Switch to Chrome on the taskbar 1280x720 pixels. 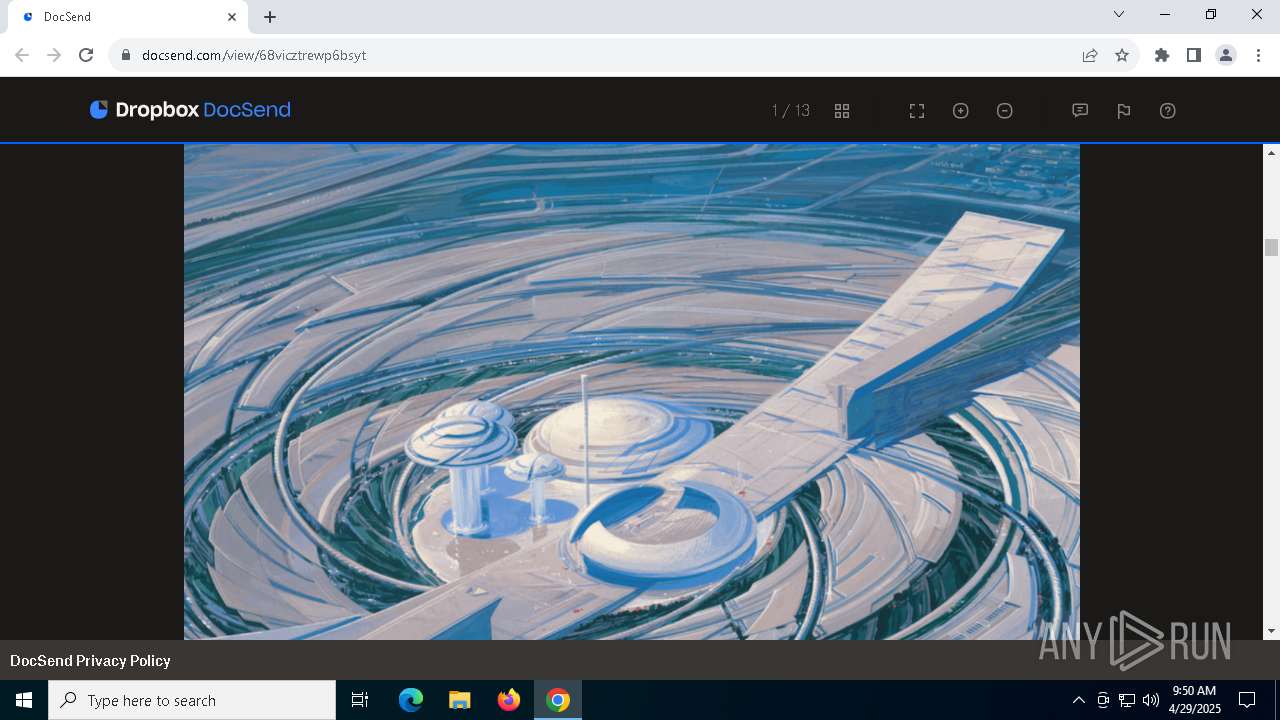[558, 700]
